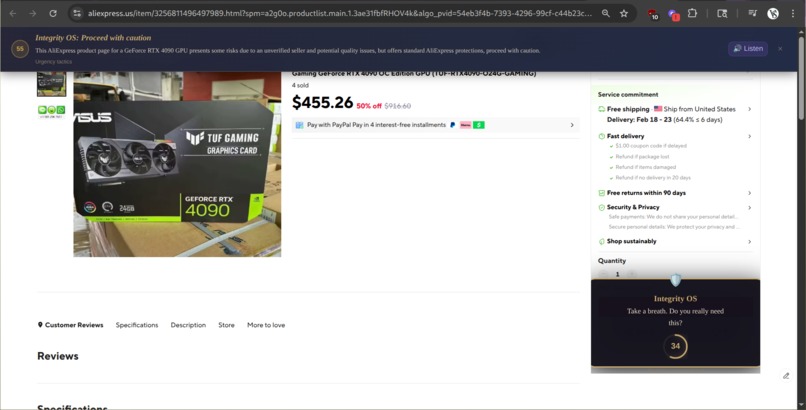806x410 pixels.
Task: Switch to the Specifications tab
Action: [137, 325]
